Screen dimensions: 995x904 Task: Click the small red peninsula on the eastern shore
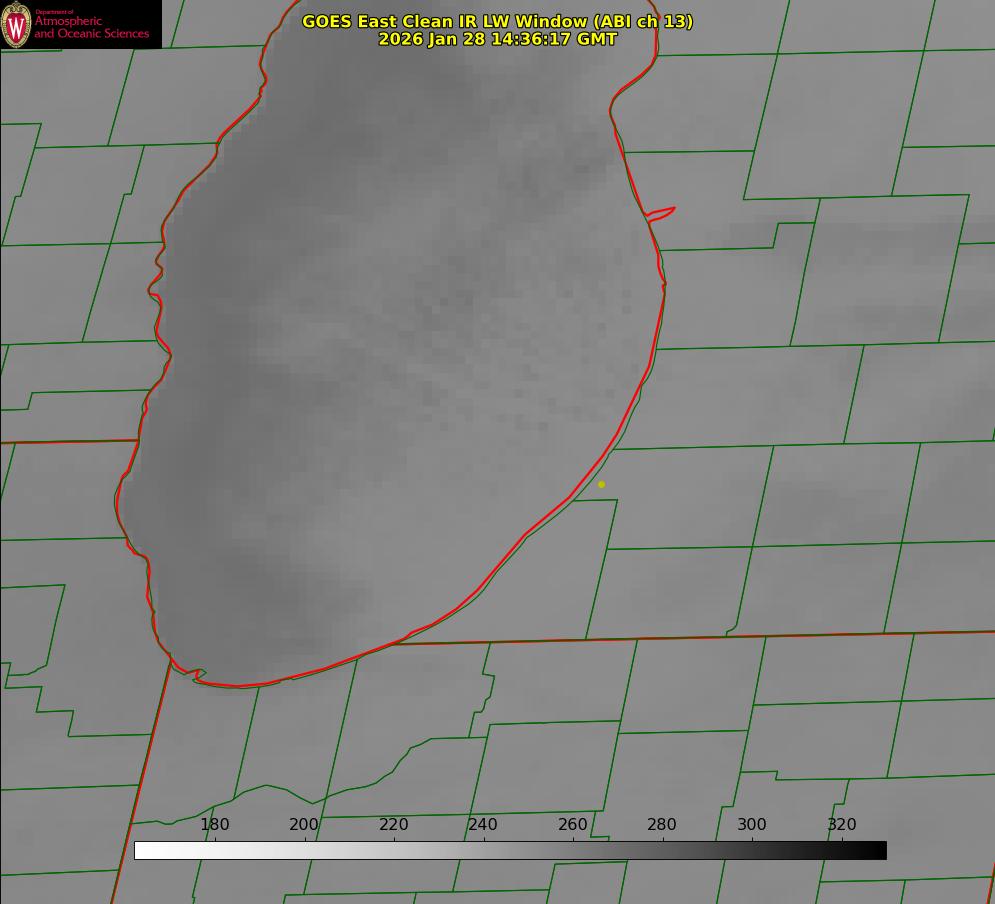tap(662, 212)
